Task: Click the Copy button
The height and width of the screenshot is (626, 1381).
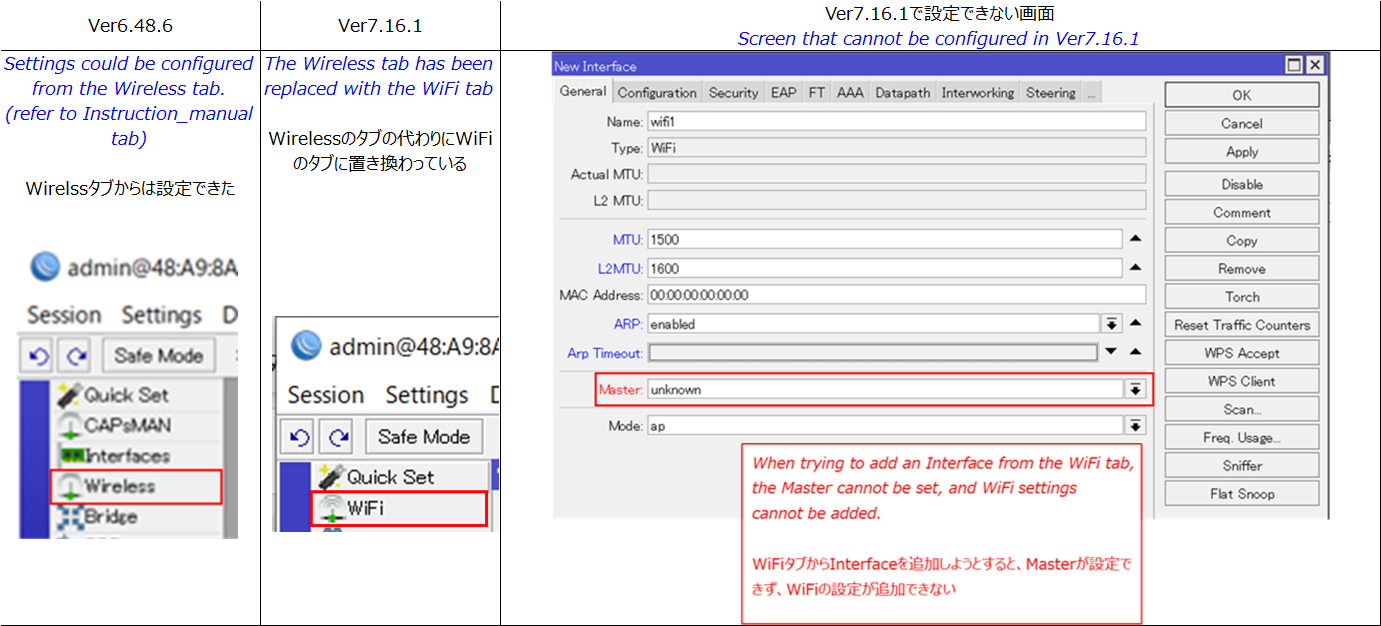Action: (1242, 241)
